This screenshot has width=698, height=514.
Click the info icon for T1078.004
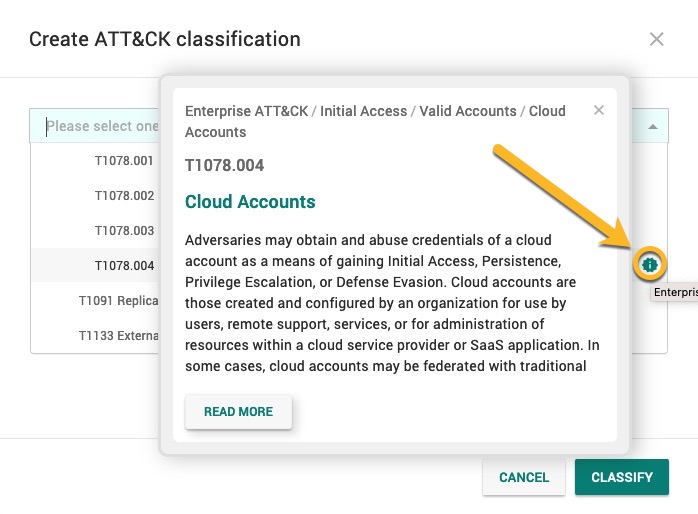(x=650, y=265)
